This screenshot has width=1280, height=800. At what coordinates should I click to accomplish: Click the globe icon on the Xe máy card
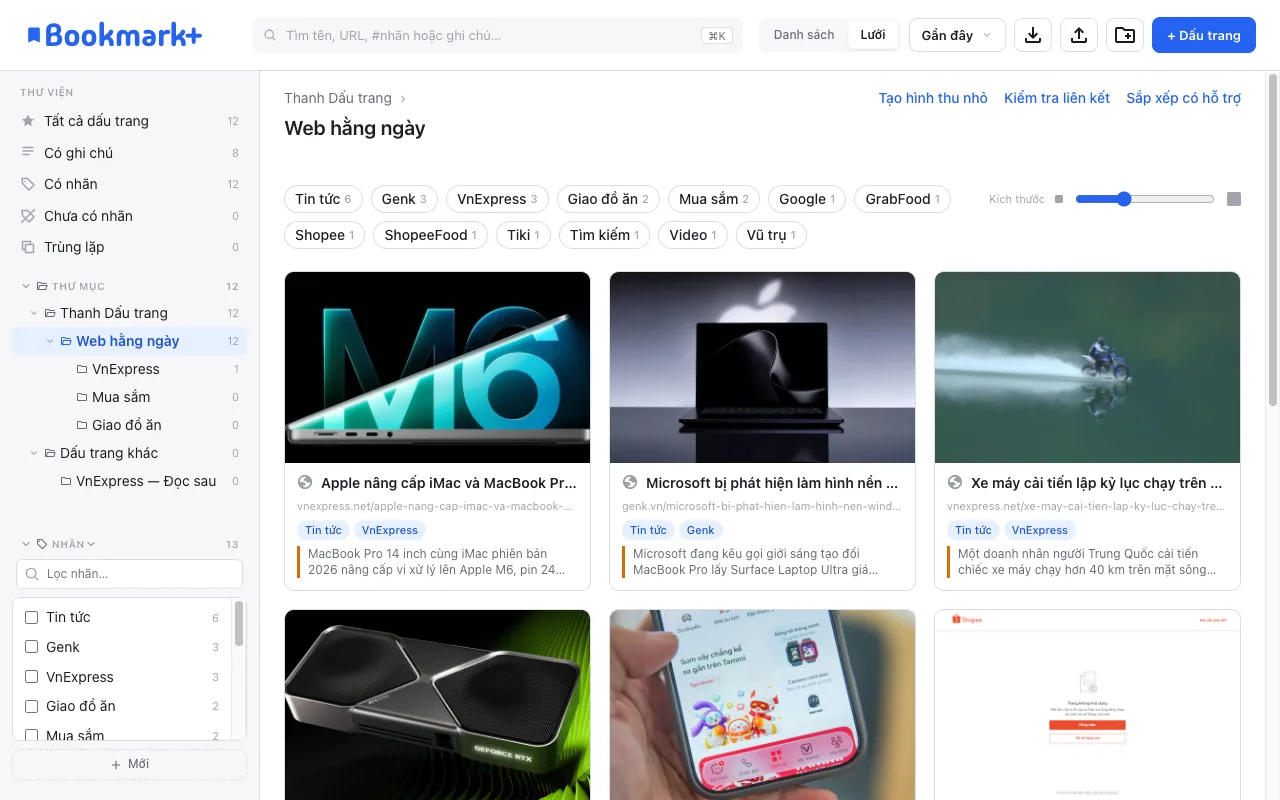pyautogui.click(x=955, y=483)
